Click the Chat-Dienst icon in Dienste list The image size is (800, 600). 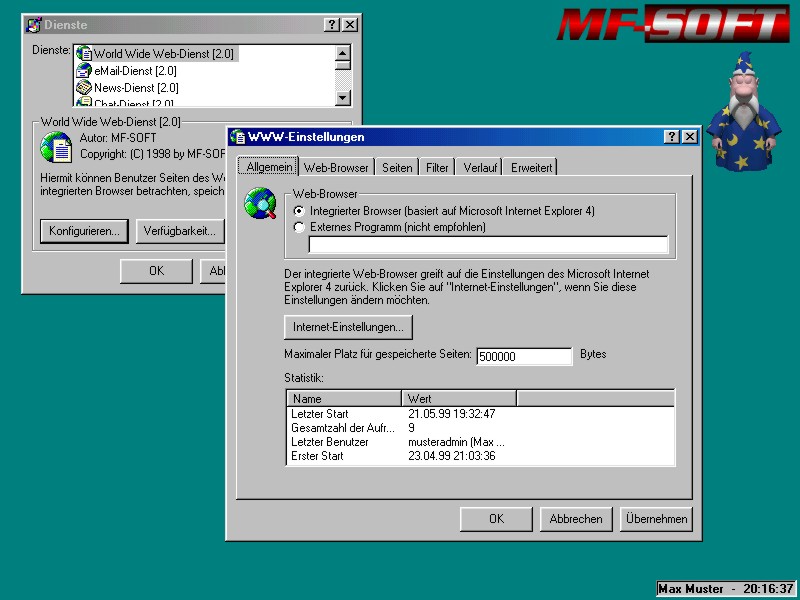pos(84,102)
